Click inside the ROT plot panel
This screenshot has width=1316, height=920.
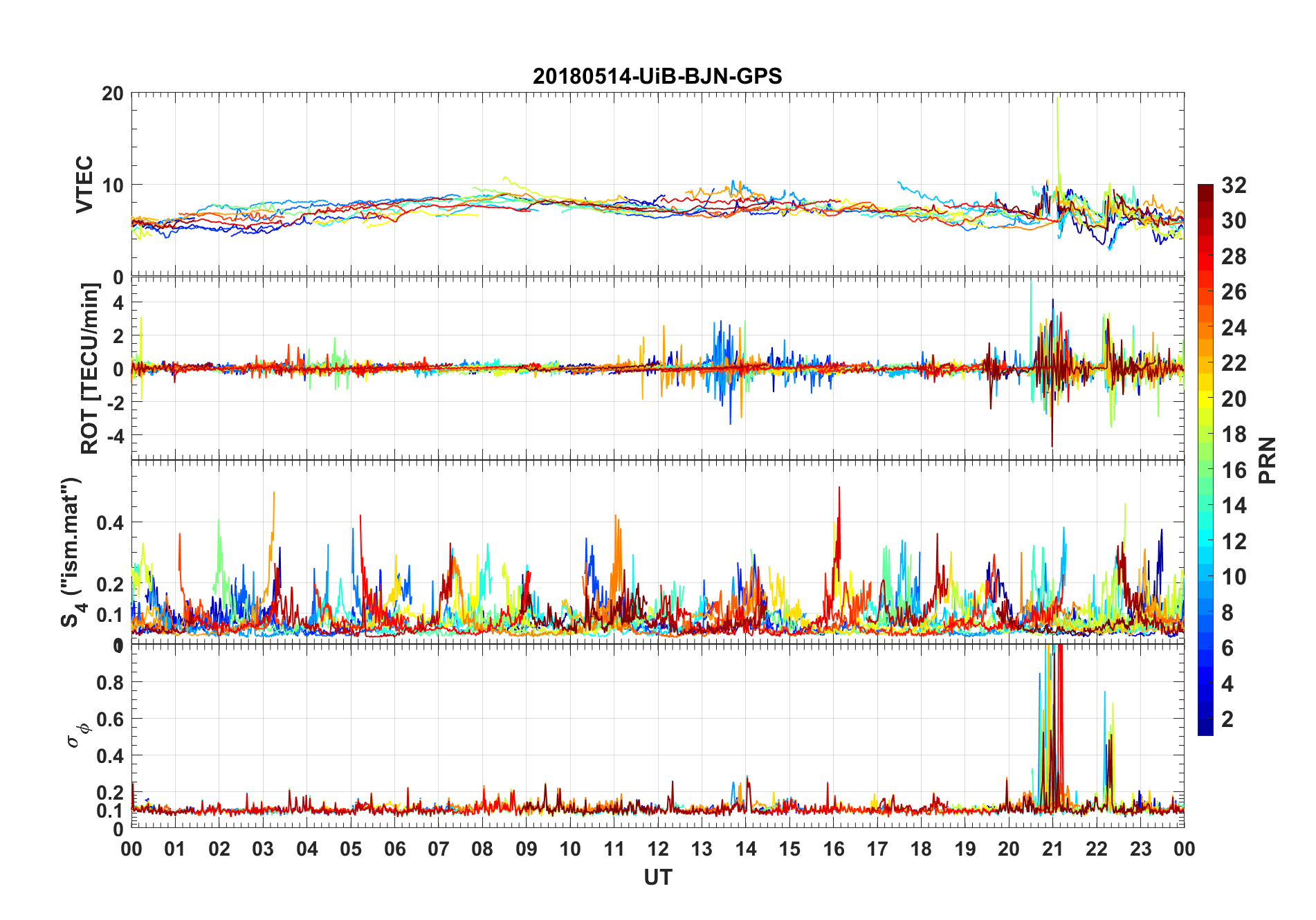click(658, 369)
